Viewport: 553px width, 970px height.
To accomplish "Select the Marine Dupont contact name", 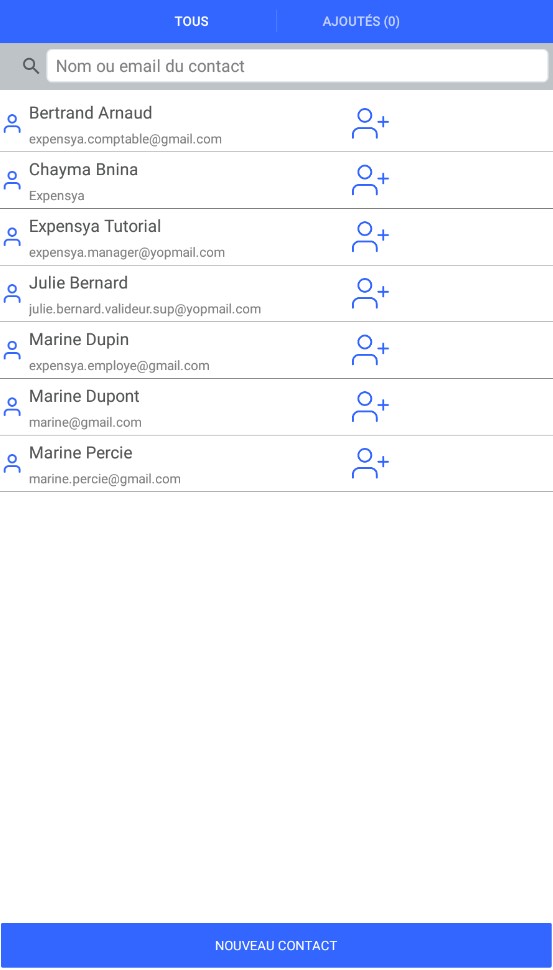I will point(84,397).
